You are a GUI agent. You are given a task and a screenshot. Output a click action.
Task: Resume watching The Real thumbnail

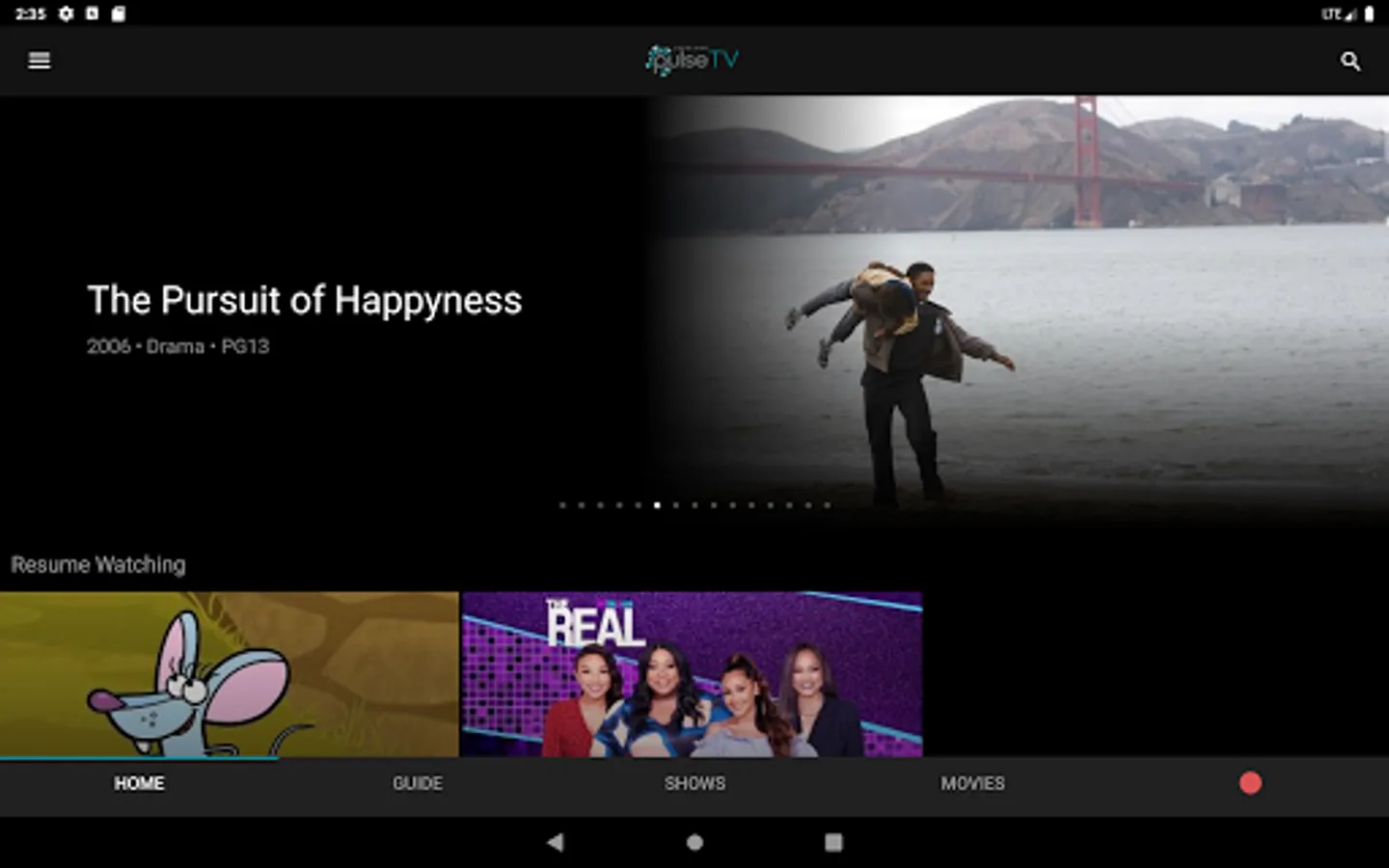click(692, 674)
